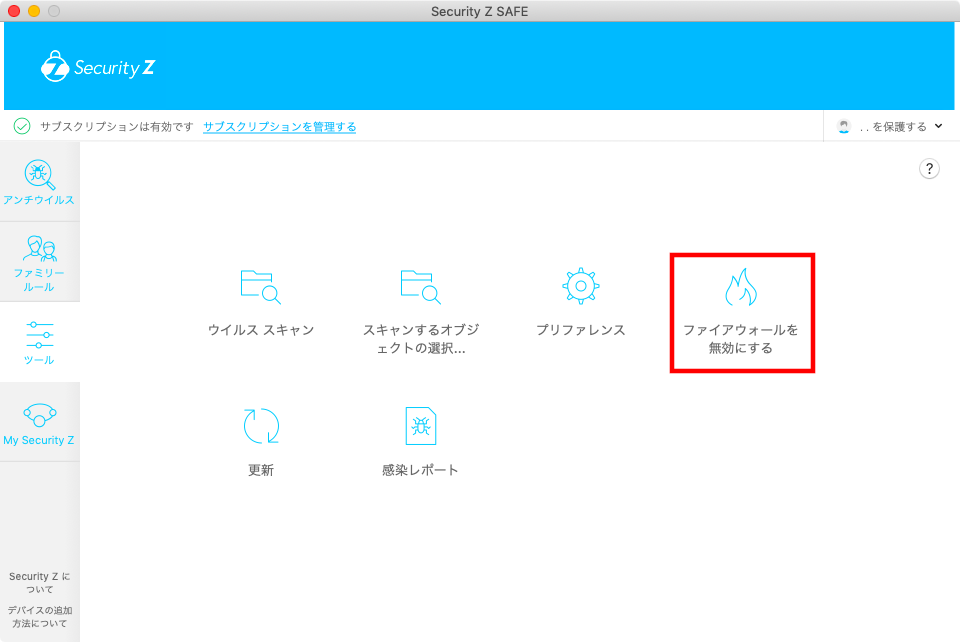This screenshot has height=642, width=960.
Task: Close the Security Z SAFE window
Action: tap(14, 11)
